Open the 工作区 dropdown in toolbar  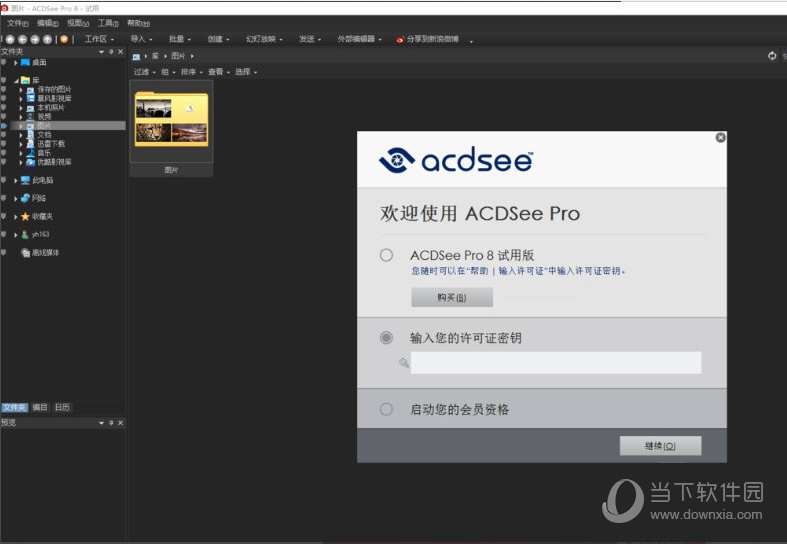(98, 39)
